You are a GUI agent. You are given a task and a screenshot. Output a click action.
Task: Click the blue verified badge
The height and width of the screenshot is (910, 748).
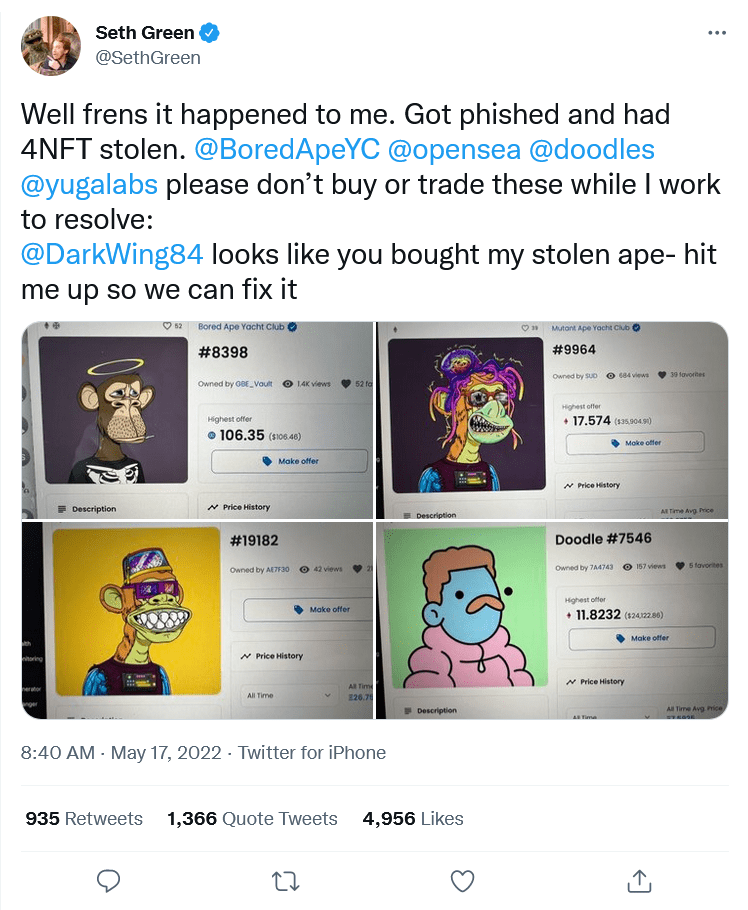click(210, 33)
